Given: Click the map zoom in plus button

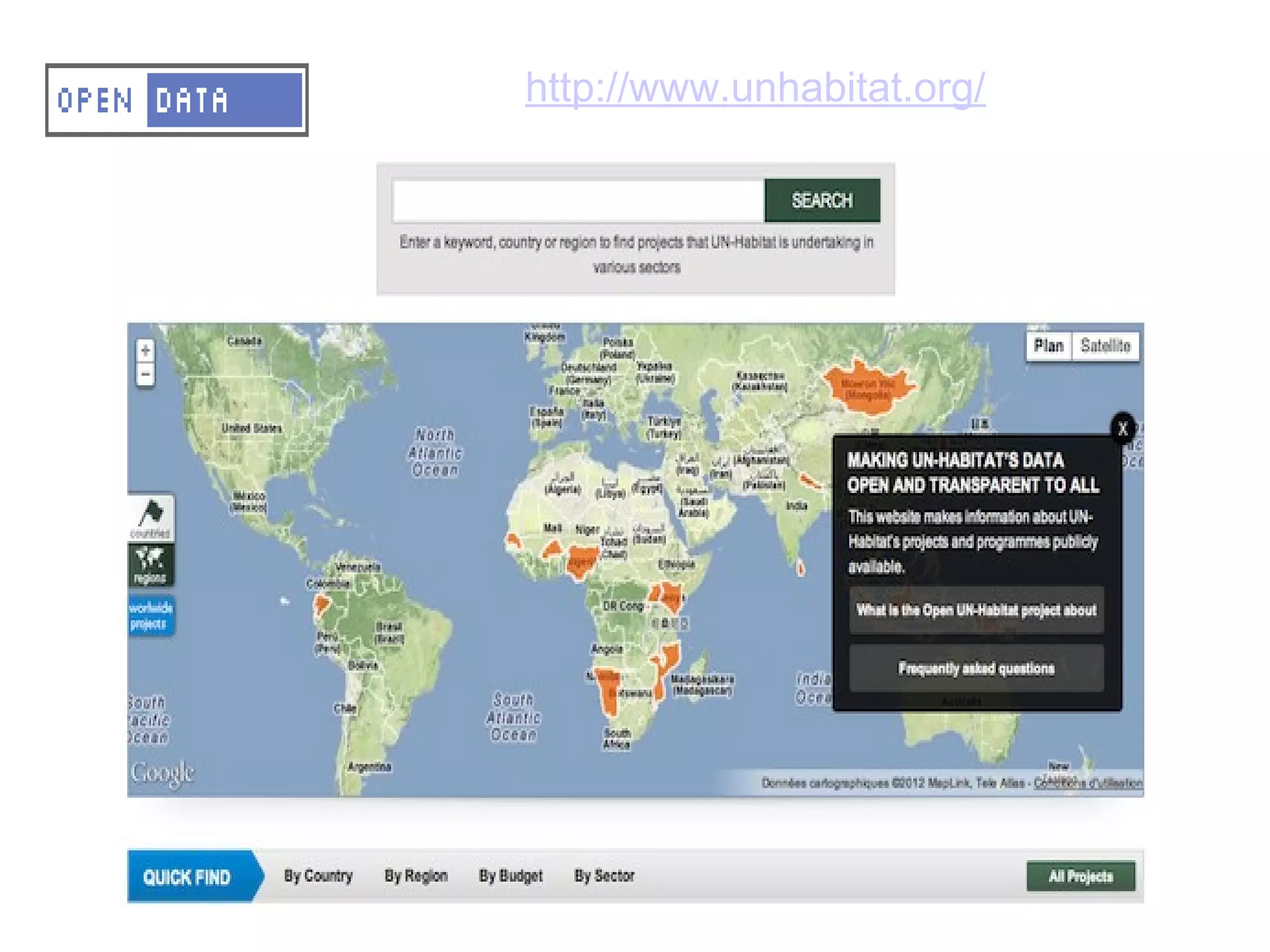Looking at the screenshot, I should (145, 351).
